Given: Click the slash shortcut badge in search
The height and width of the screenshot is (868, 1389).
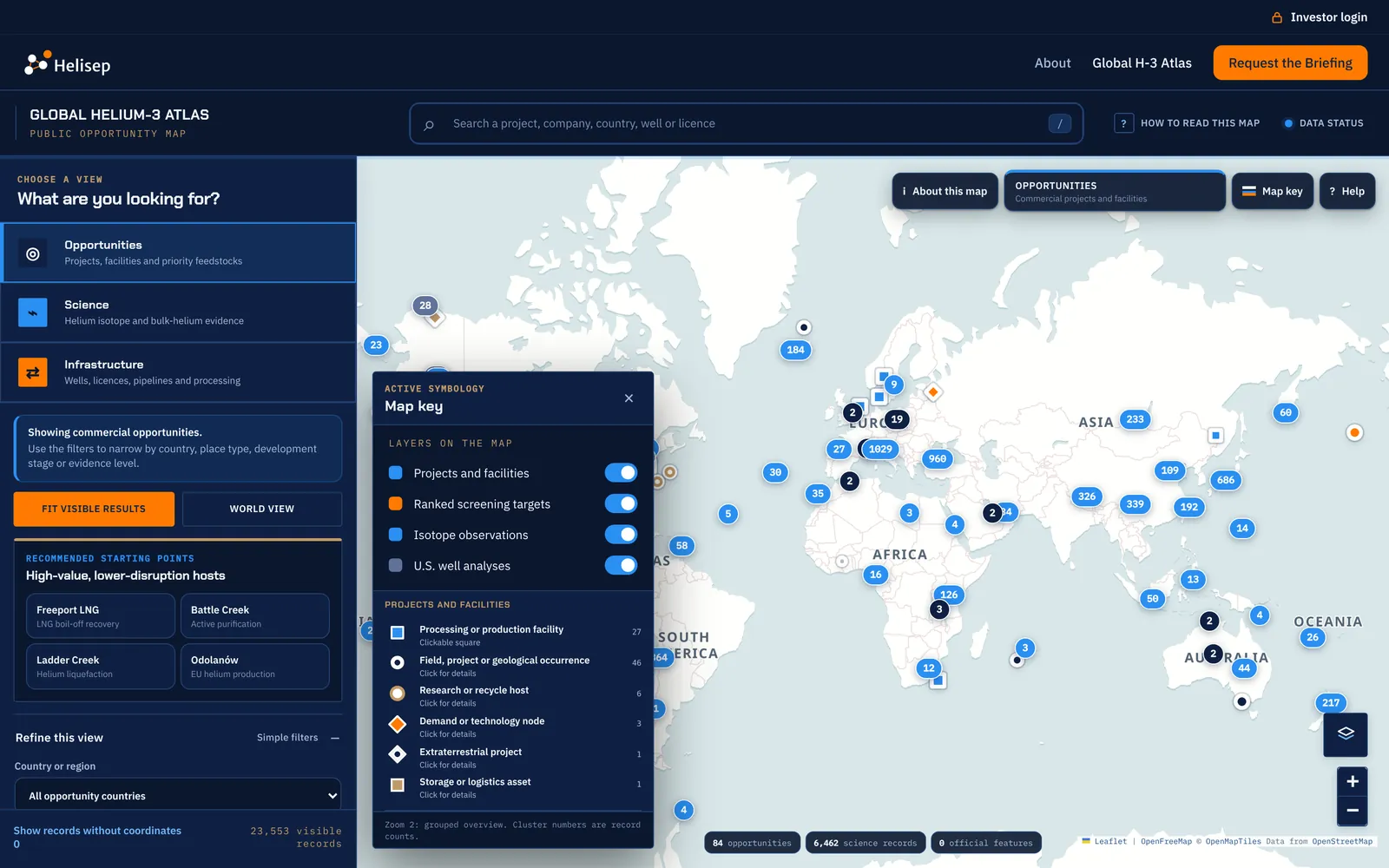Looking at the screenshot, I should pos(1059,123).
